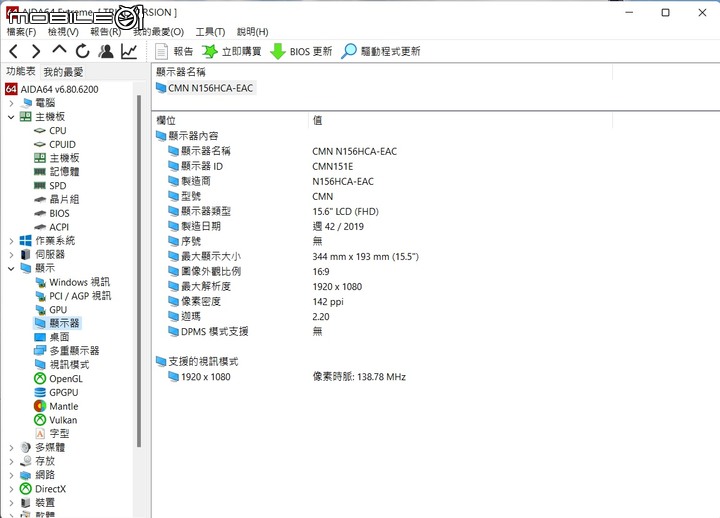Image resolution: width=720 pixels, height=518 pixels.
Task: Switch to the 功能表 tab
Action: [21, 71]
